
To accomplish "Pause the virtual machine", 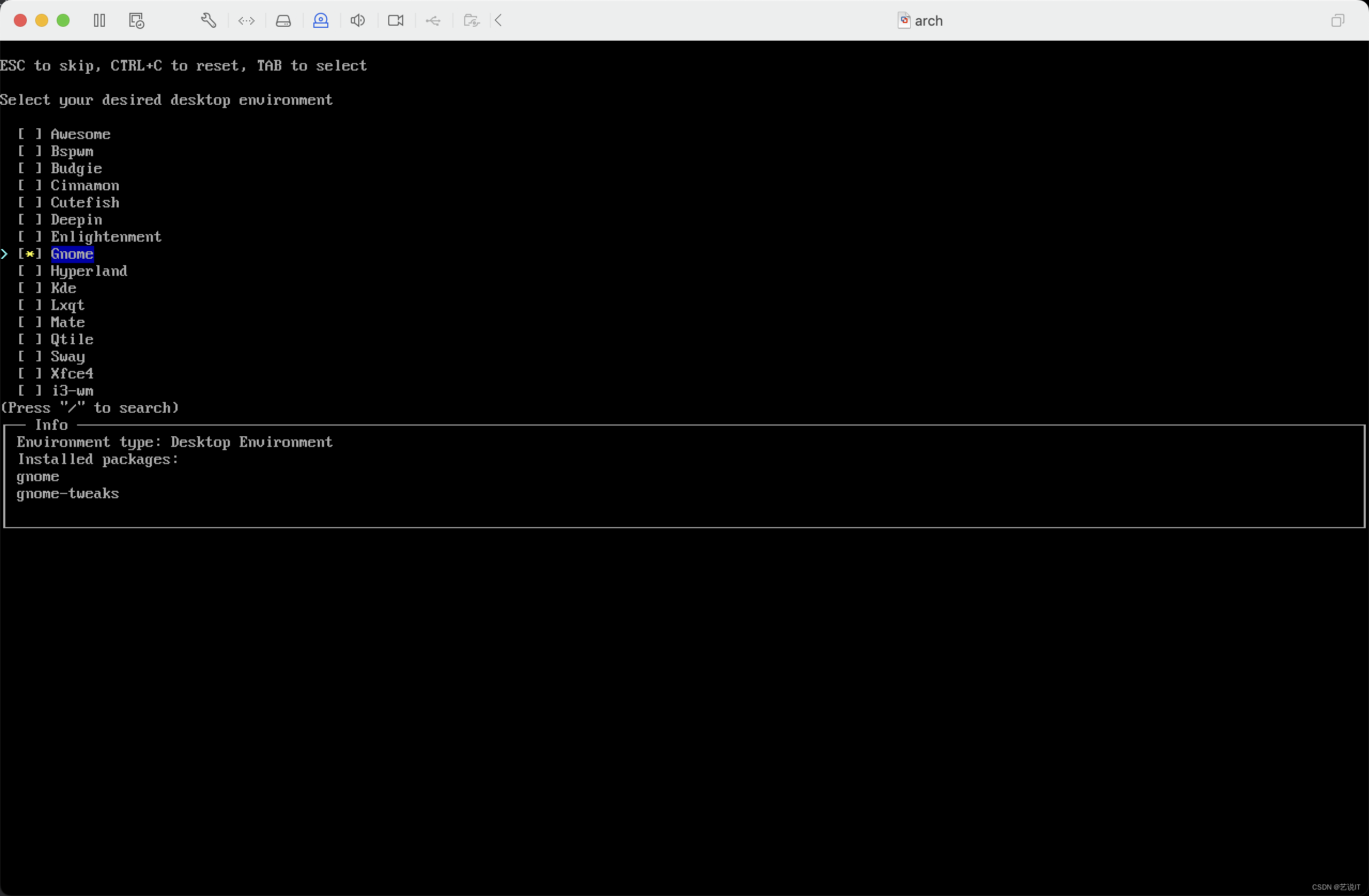I will coord(99,21).
